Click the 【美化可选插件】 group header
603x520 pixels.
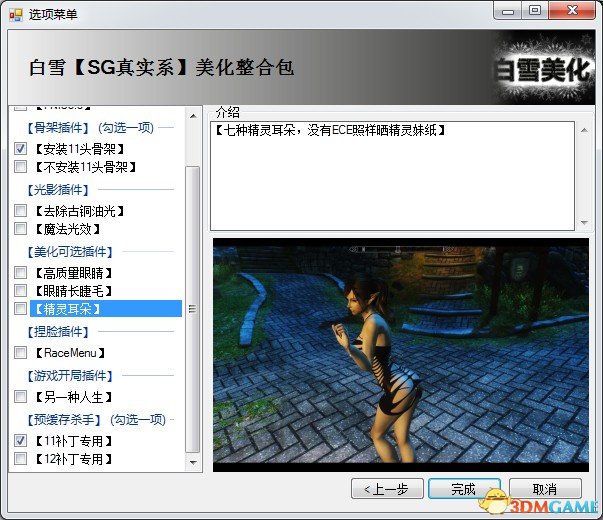click(70, 252)
